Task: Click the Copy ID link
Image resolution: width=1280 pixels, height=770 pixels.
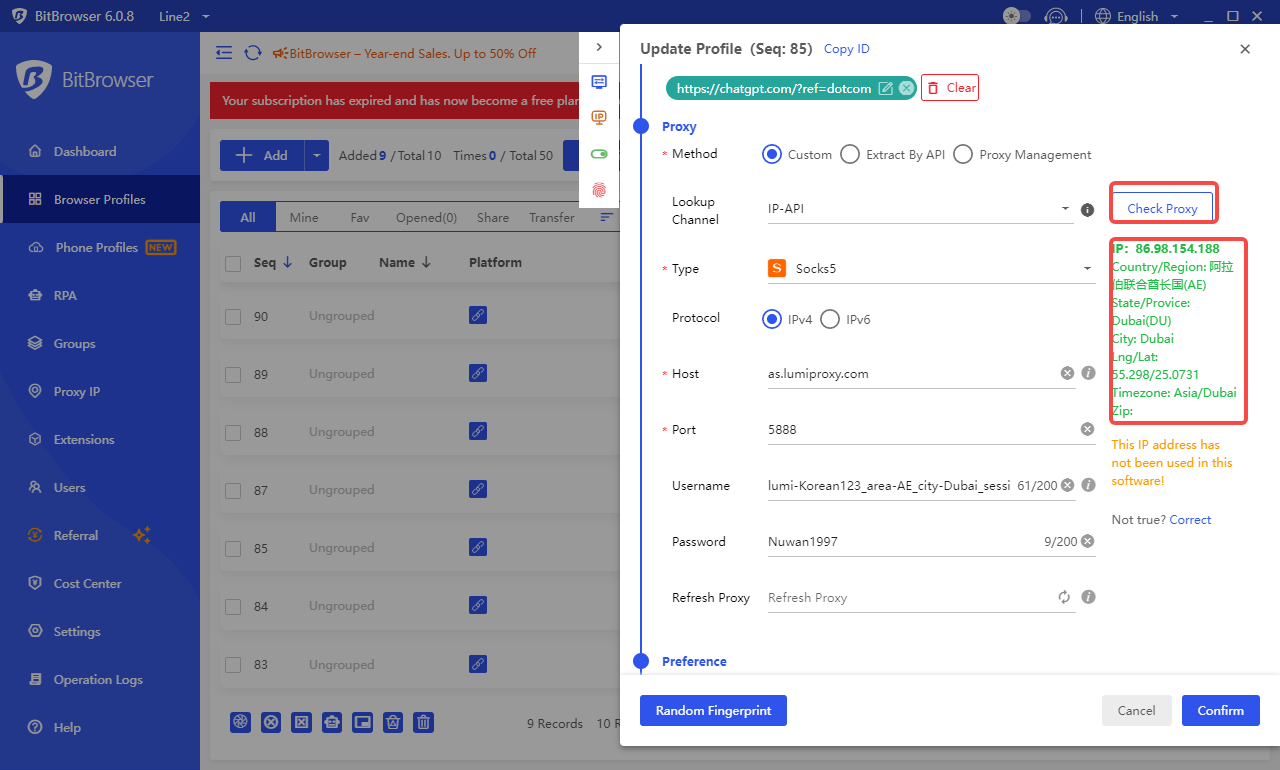Action: [847, 49]
